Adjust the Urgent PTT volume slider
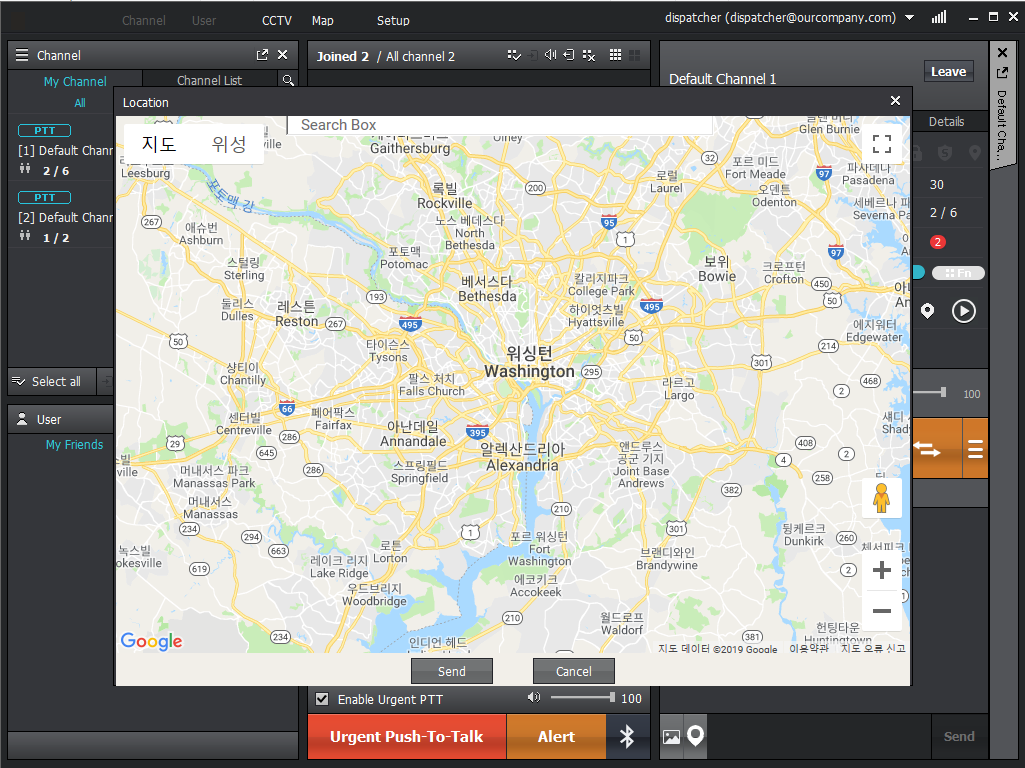 coord(581,697)
